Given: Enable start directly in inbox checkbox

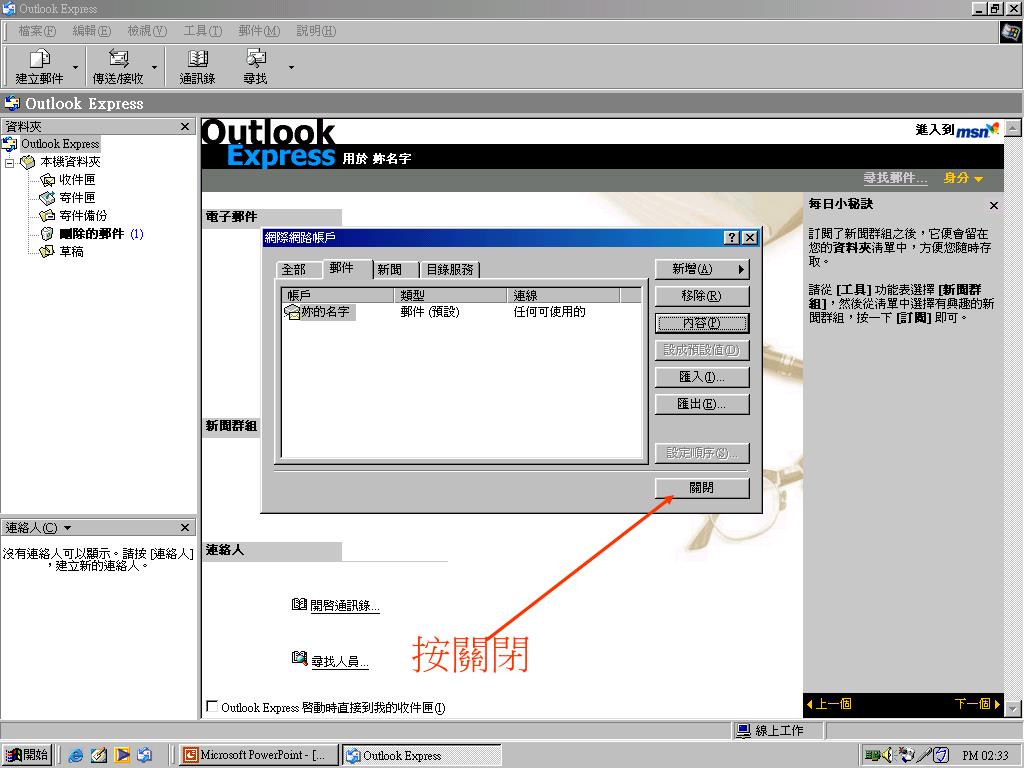Looking at the screenshot, I should (212, 706).
